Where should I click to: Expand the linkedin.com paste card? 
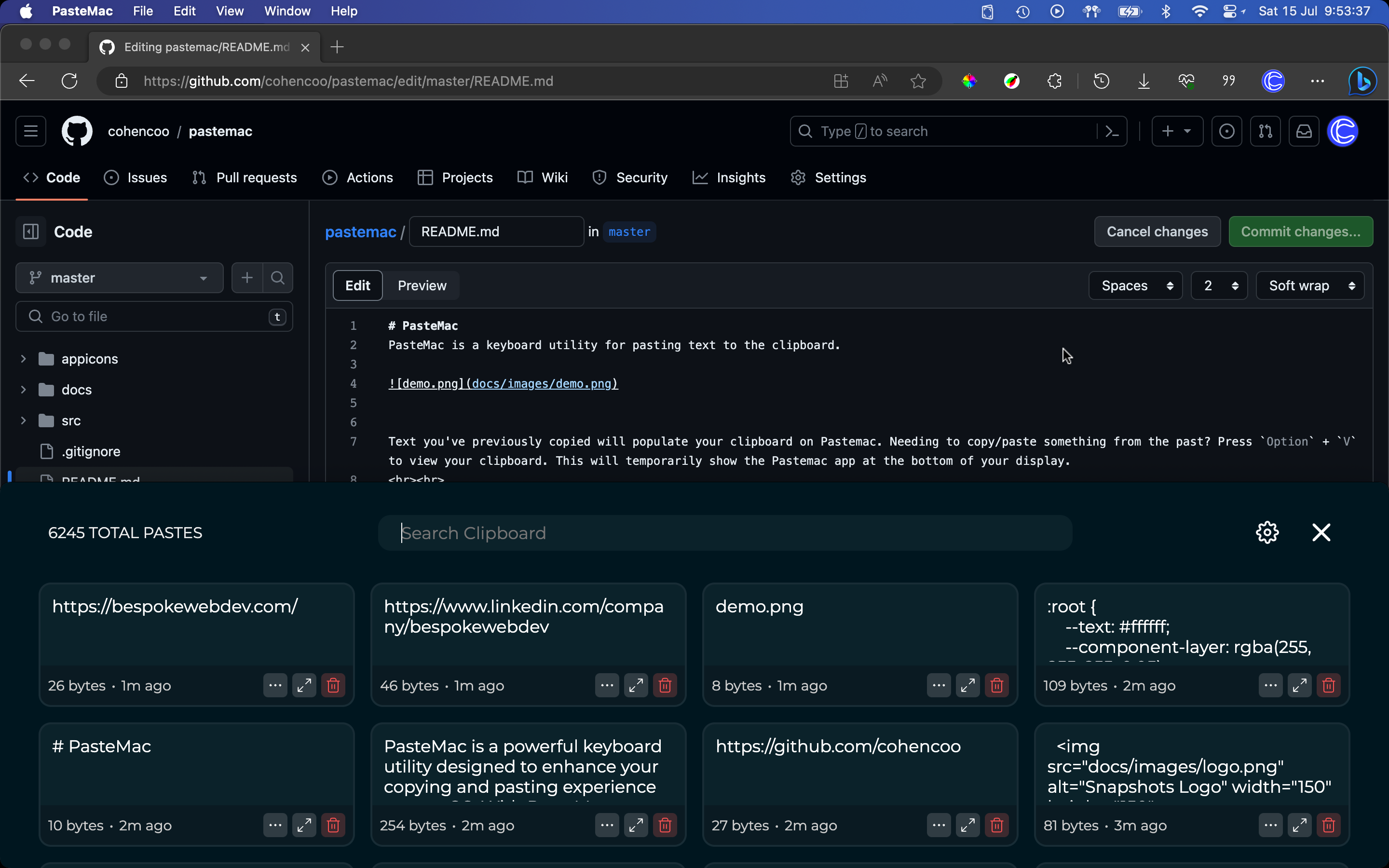(636, 685)
